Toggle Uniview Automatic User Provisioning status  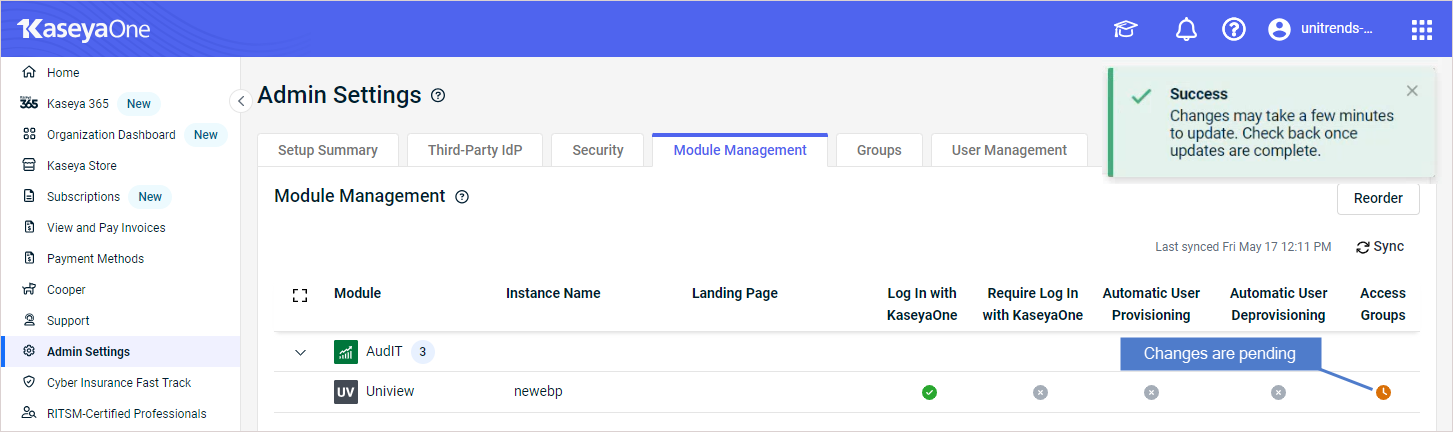(x=1151, y=392)
